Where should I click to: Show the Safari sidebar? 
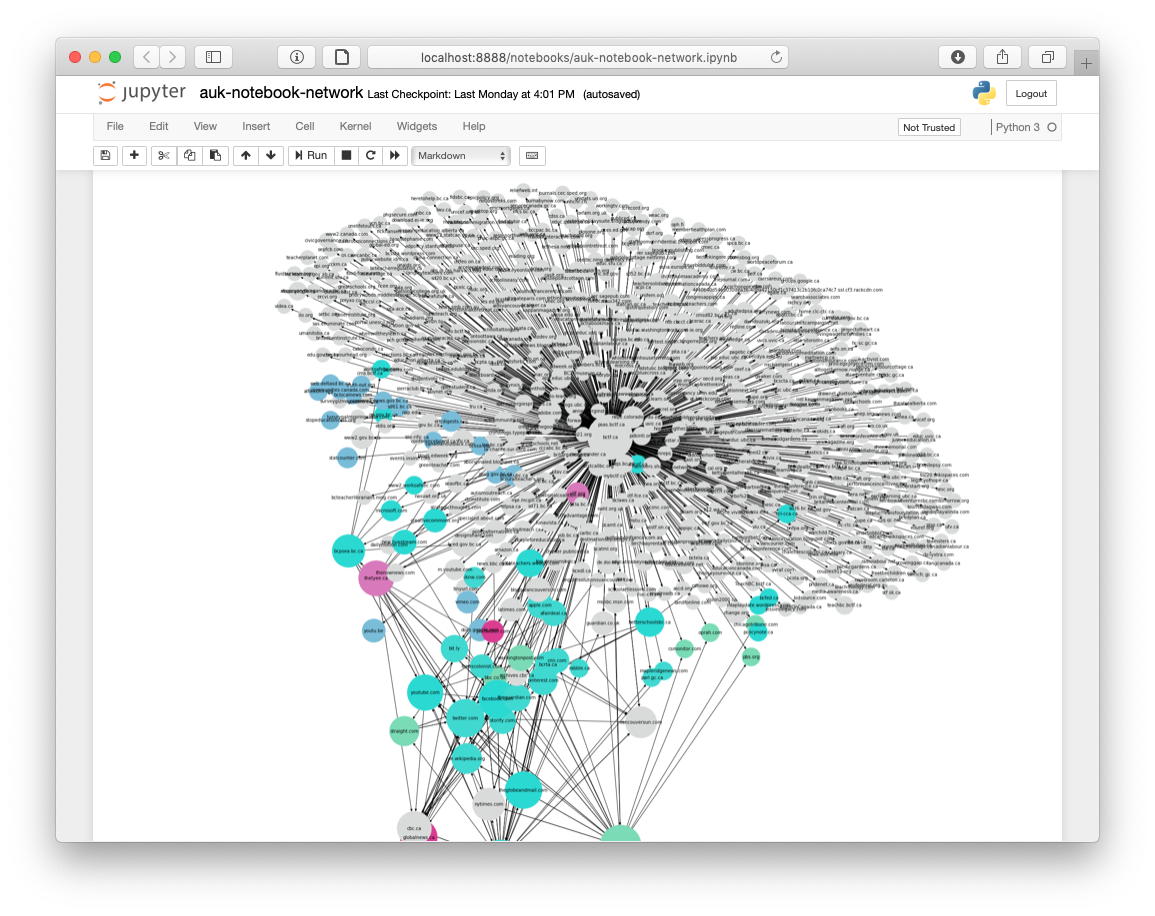214,57
